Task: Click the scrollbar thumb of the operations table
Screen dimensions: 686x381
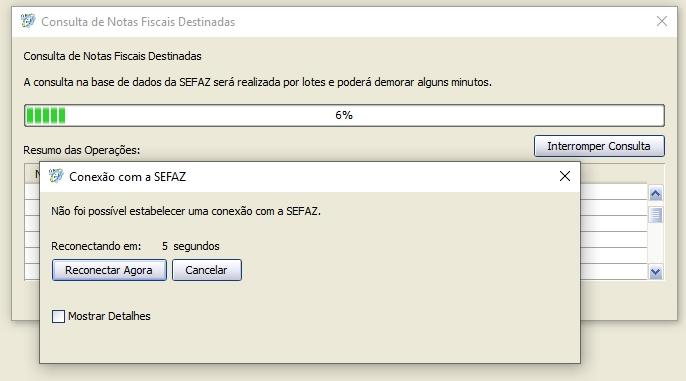Action: tap(655, 215)
